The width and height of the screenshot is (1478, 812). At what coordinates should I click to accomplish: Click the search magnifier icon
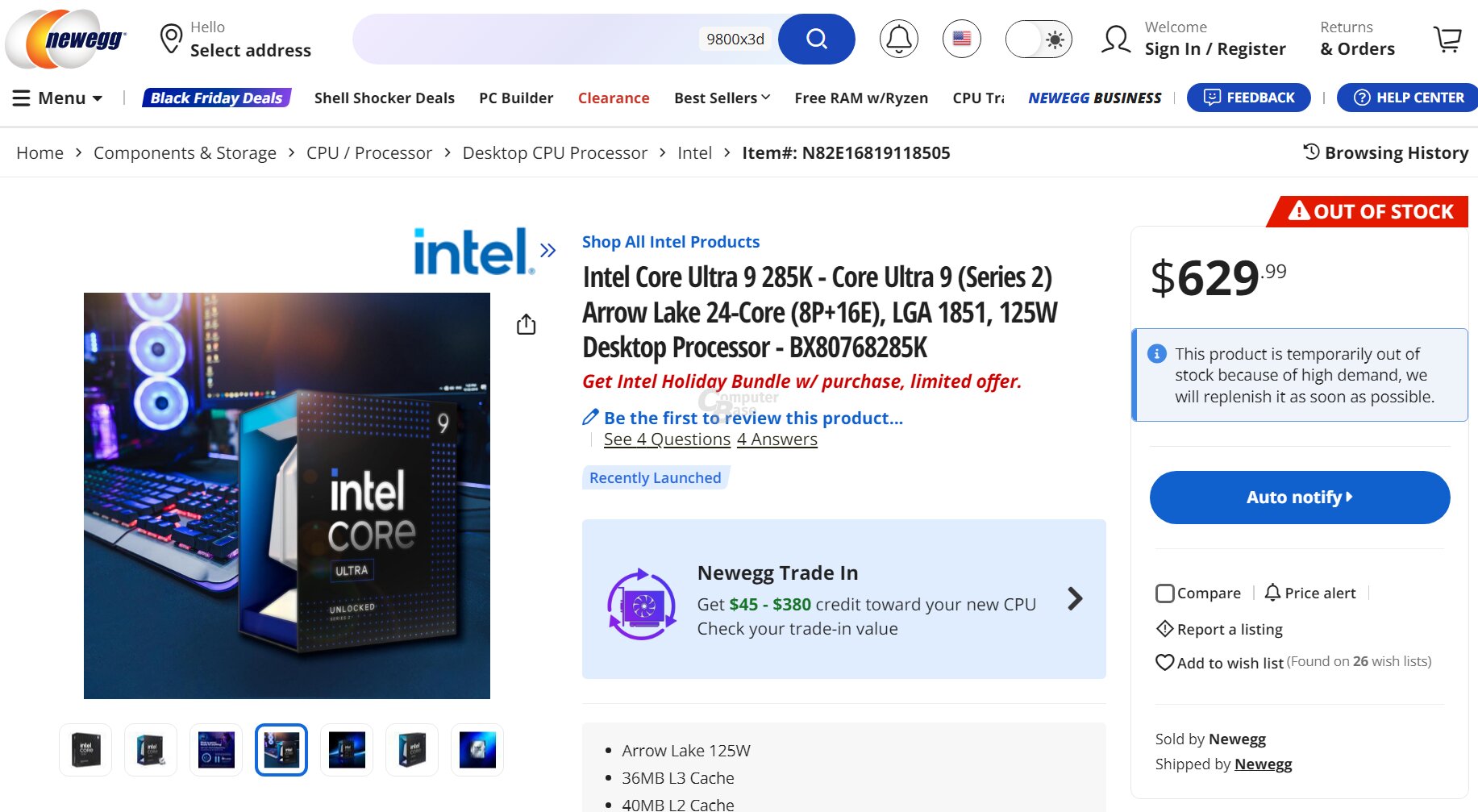point(816,38)
